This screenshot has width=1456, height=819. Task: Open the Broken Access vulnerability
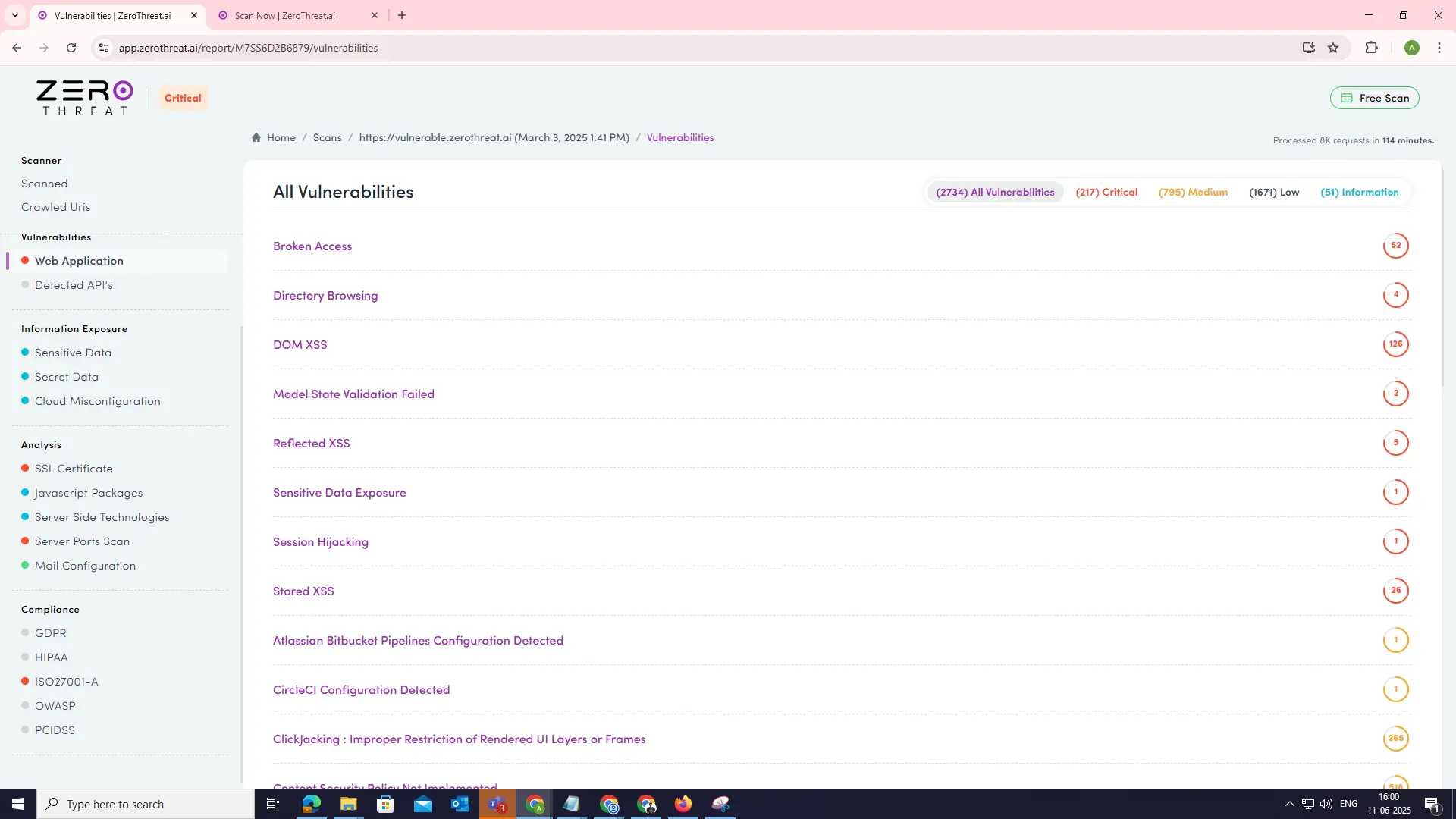[x=312, y=246]
